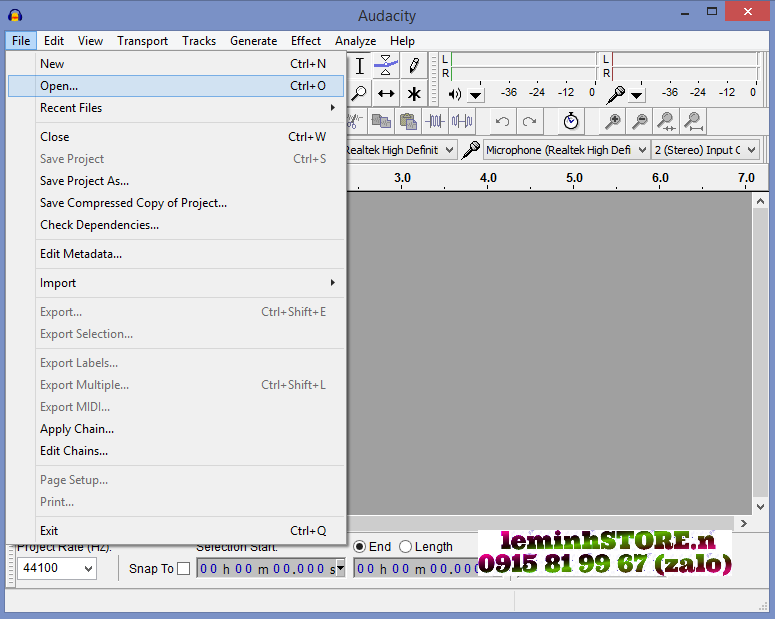Select the Envelope tool
The image size is (775, 619).
386,65
